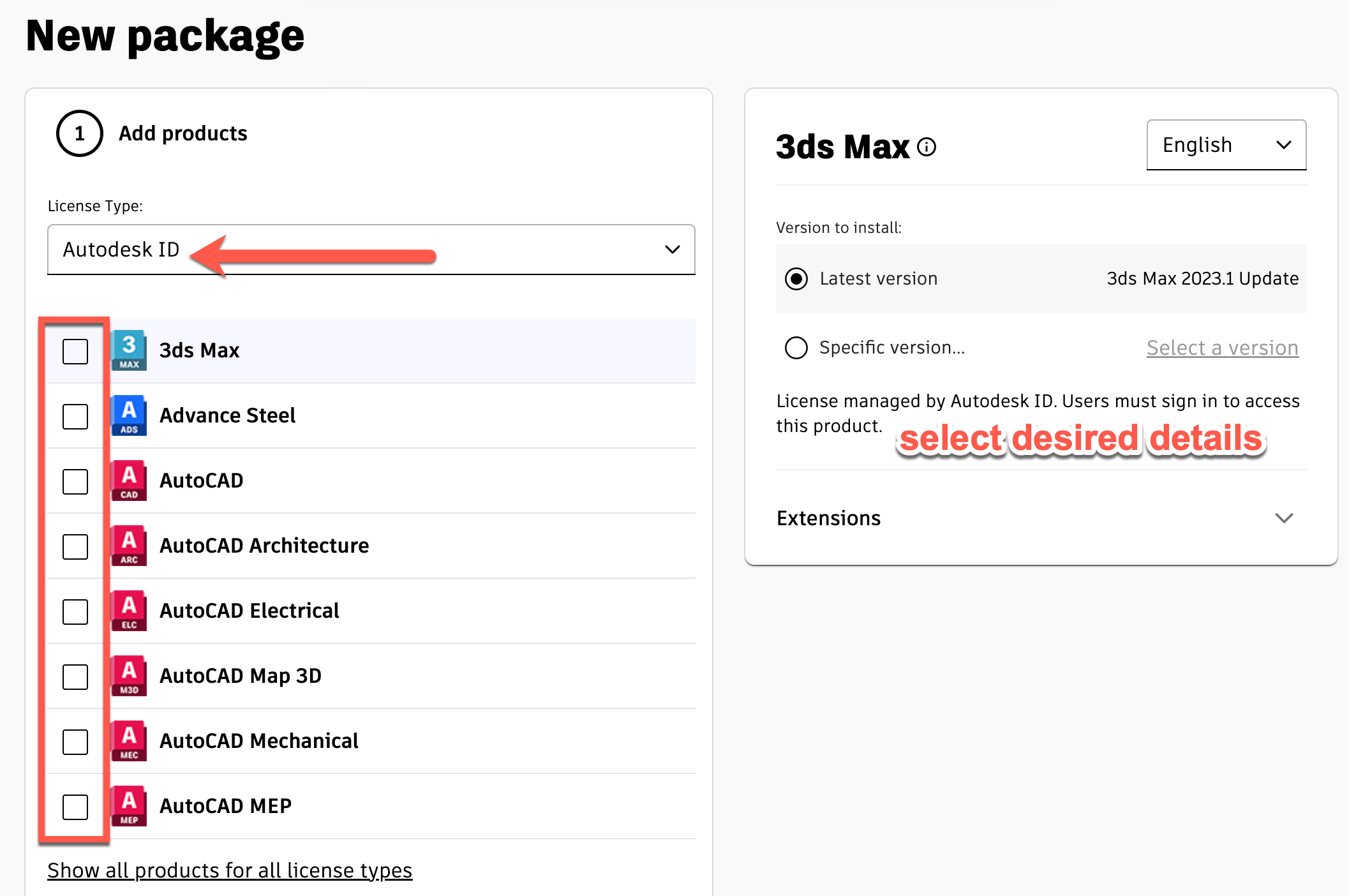
Task: Click the Add products step heading
Action: click(183, 133)
